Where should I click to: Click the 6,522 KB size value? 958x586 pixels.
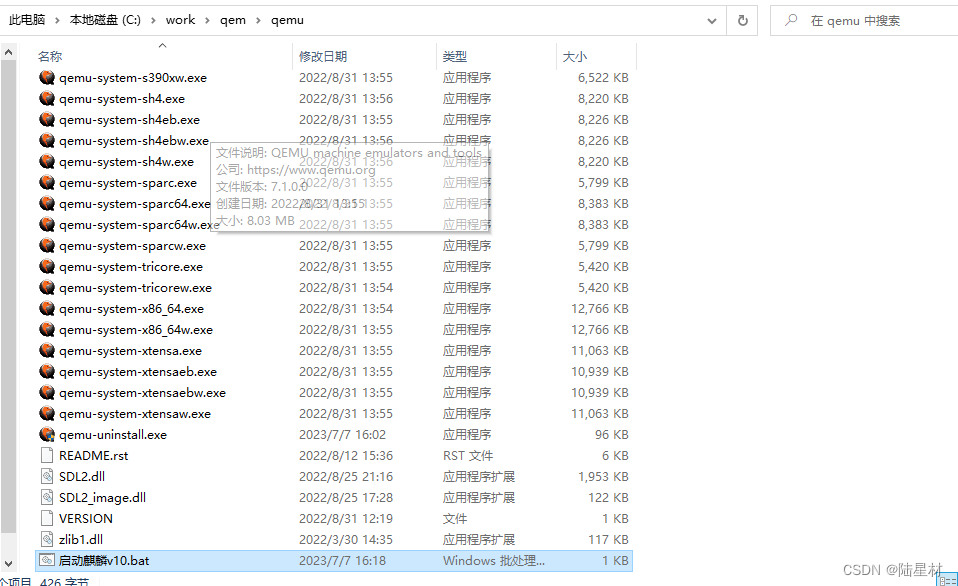click(603, 78)
